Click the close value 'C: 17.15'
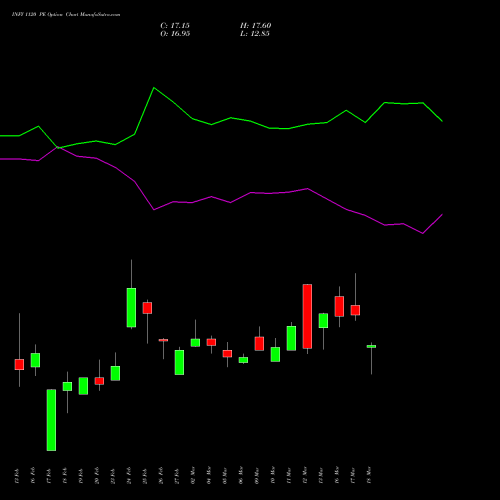This screenshot has width=500, height=500. 175,26
